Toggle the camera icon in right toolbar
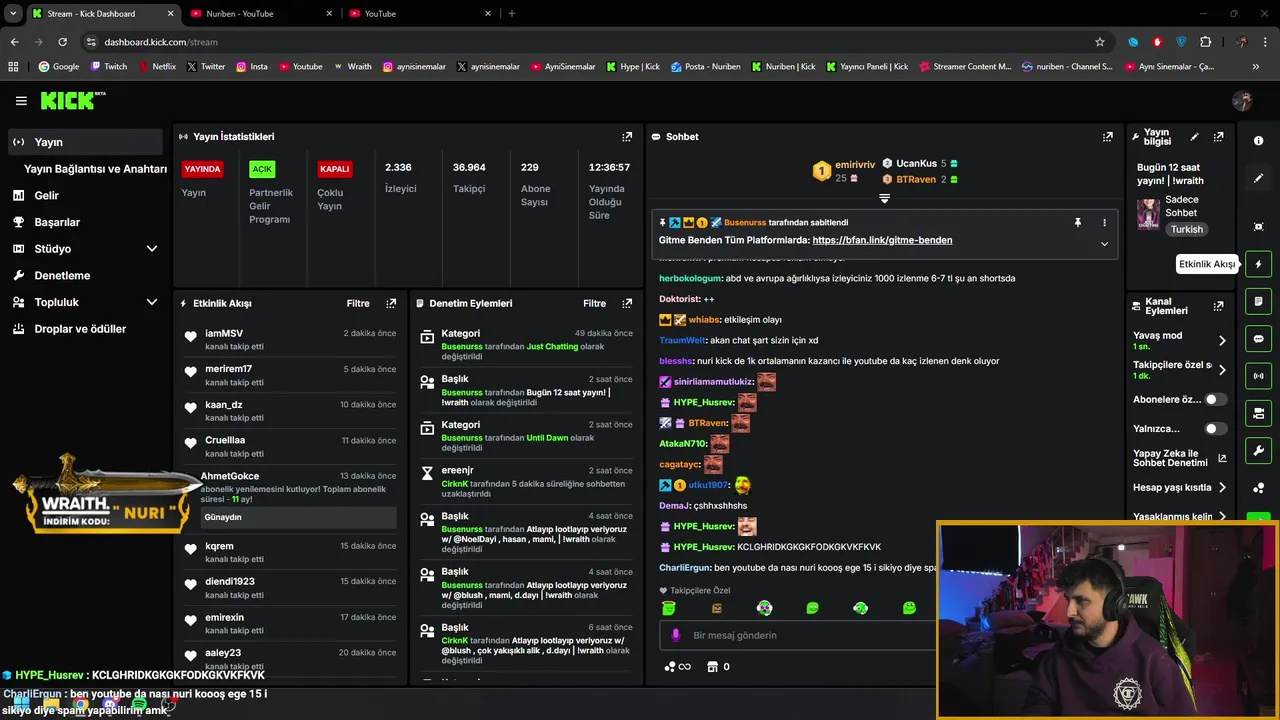Screen dimensions: 1280x720 1258,413
